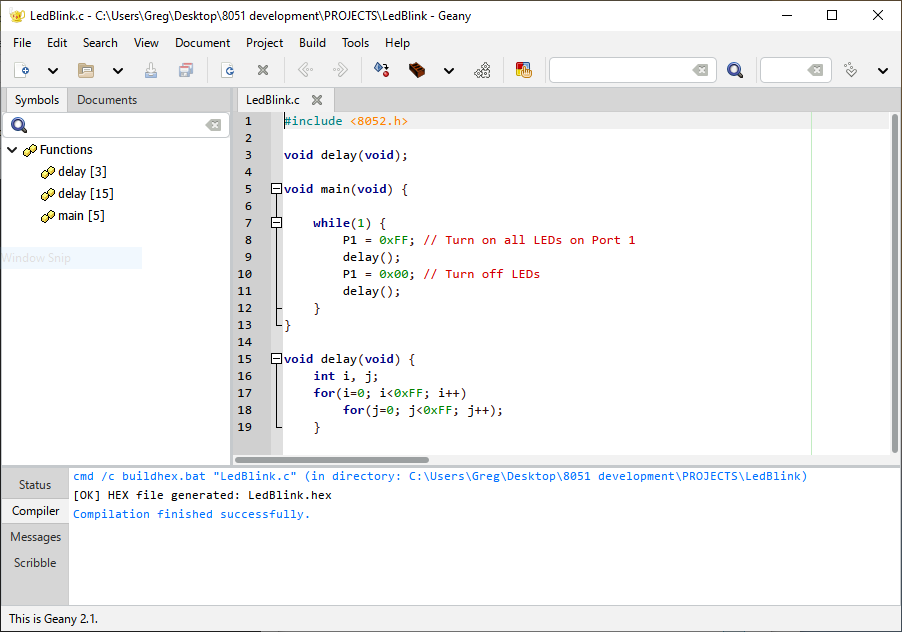Select main [5] in the symbols list

[81, 216]
